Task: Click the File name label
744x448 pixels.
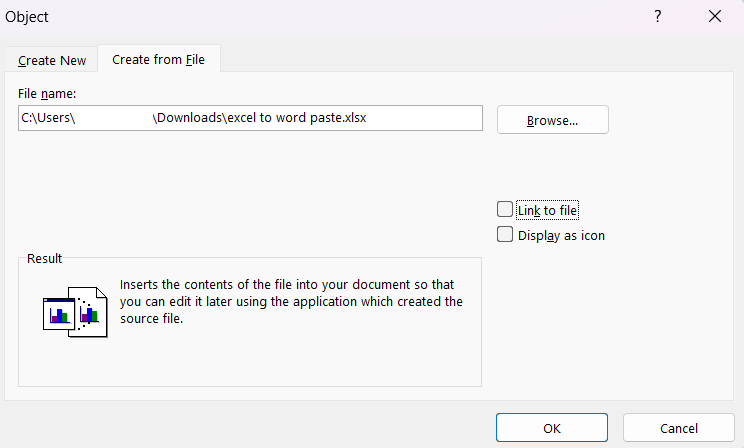Action: point(47,93)
